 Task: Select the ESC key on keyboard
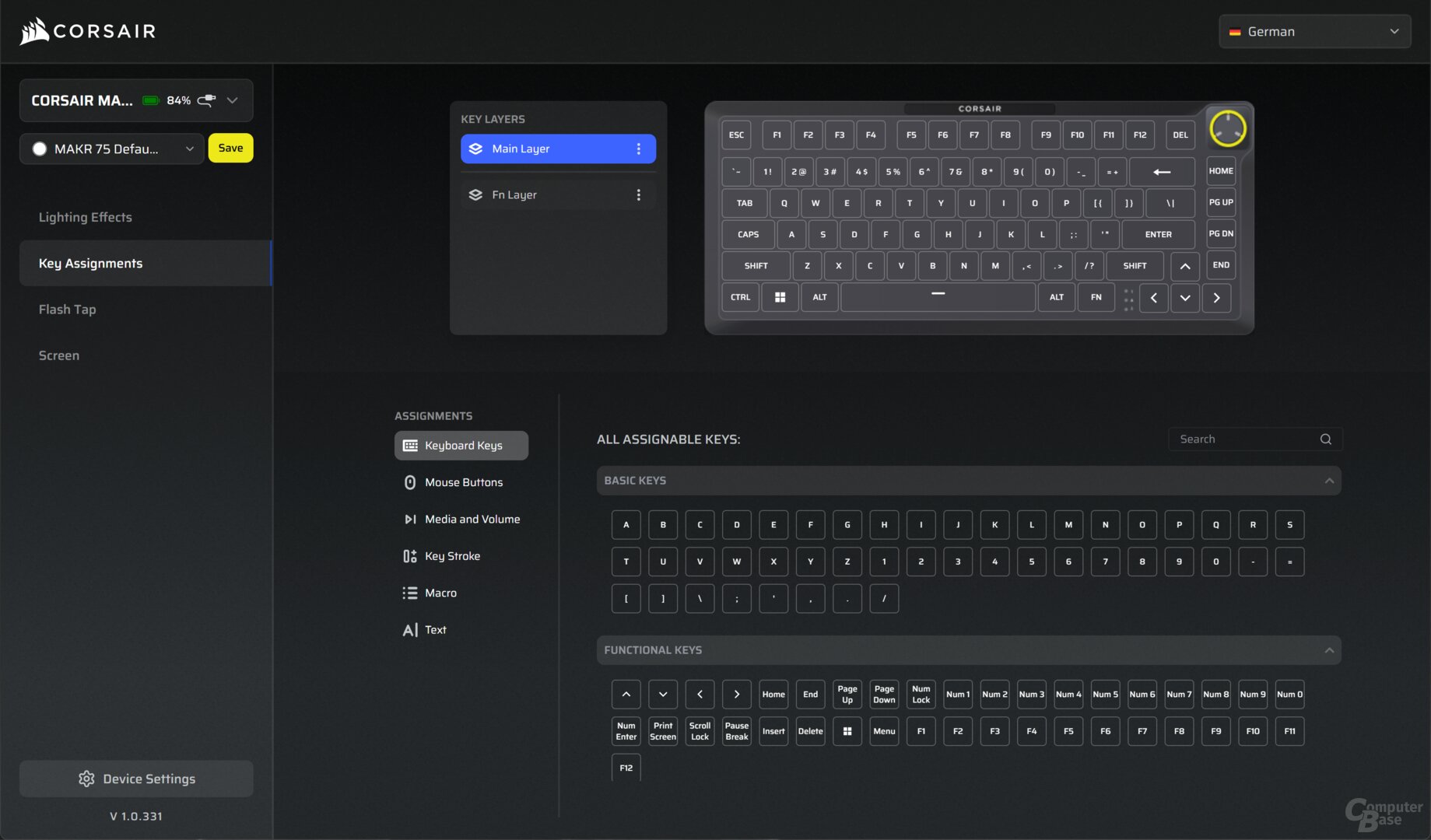pos(736,135)
